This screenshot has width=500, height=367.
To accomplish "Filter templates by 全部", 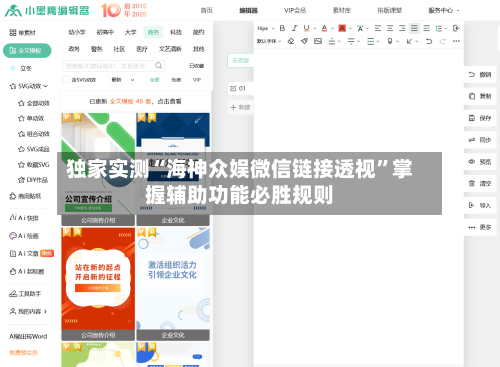I will click(x=155, y=80).
